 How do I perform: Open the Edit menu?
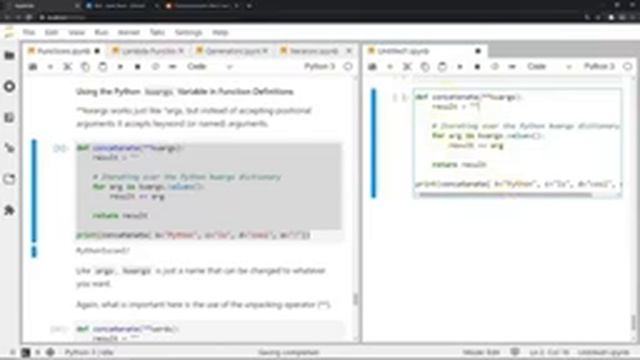(x=51, y=32)
